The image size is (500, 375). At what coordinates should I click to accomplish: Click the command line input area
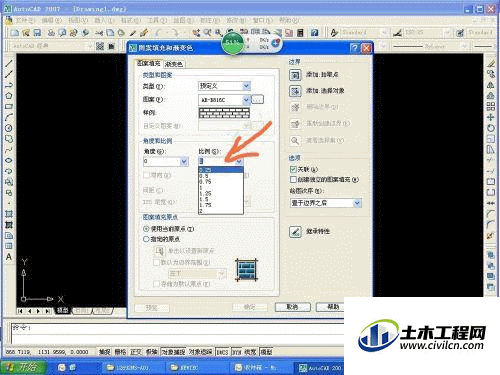coord(177,333)
